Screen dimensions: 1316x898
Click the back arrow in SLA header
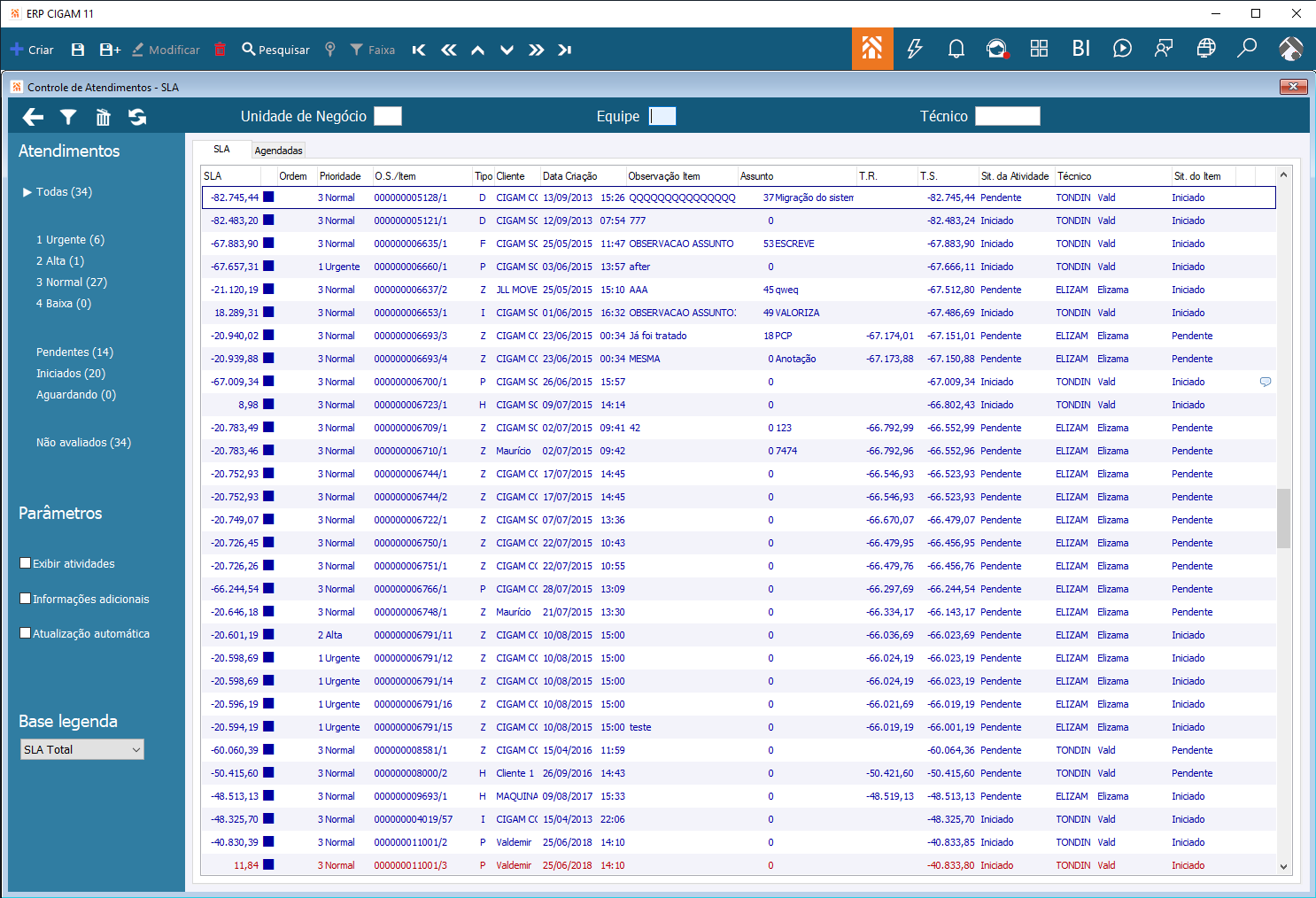(x=33, y=117)
